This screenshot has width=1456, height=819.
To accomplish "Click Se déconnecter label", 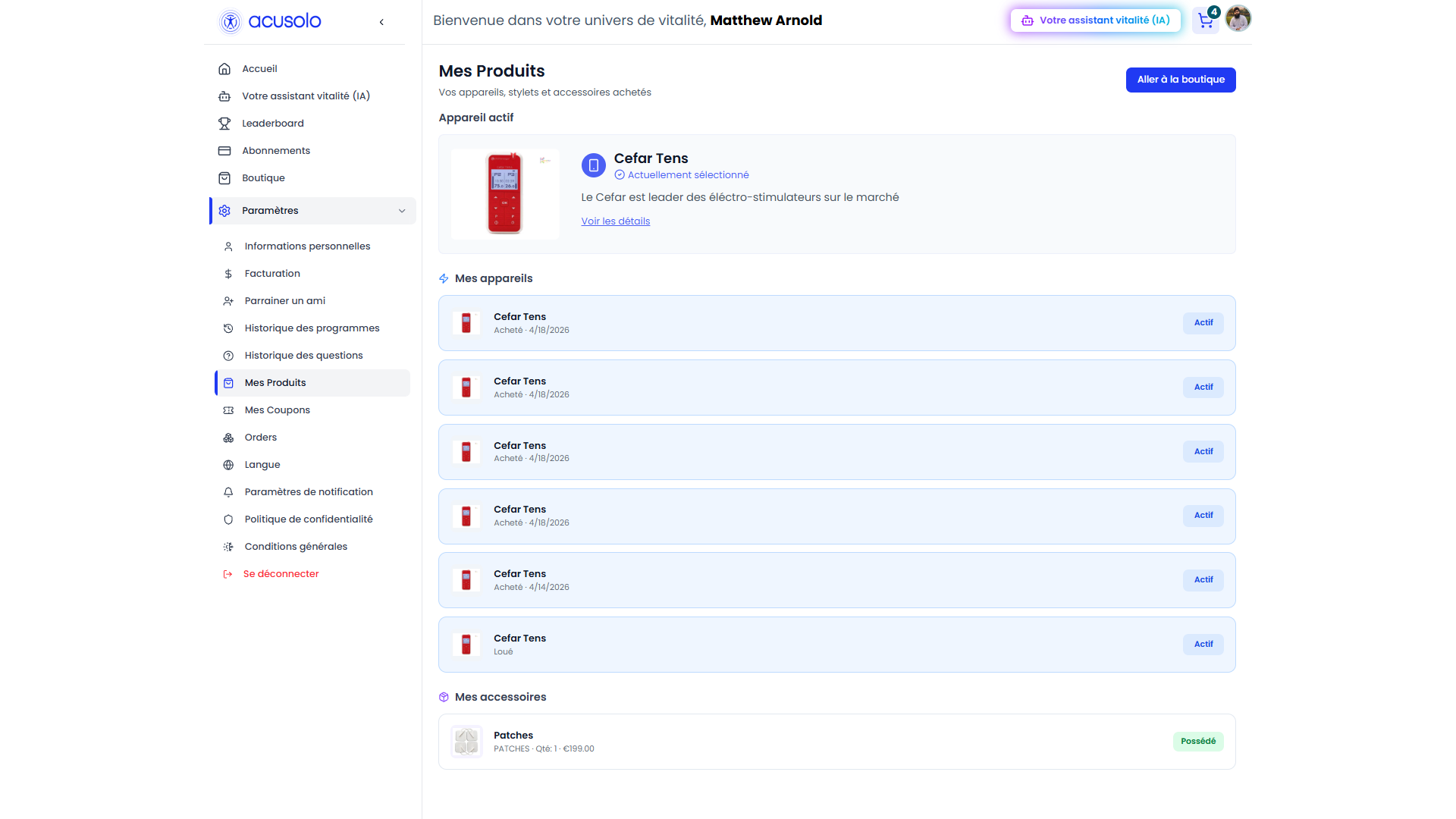I will pyautogui.click(x=281, y=574).
